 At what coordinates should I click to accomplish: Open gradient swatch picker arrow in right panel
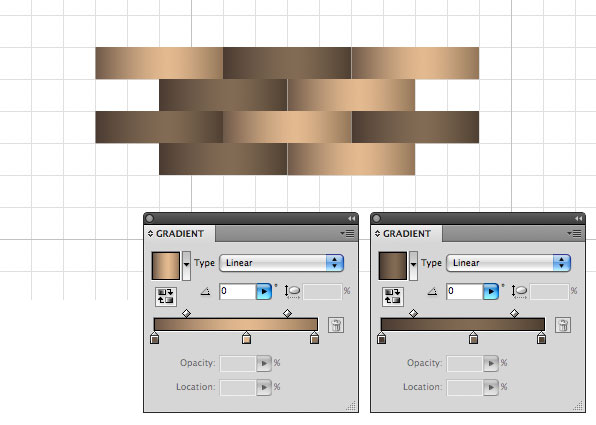[413, 265]
